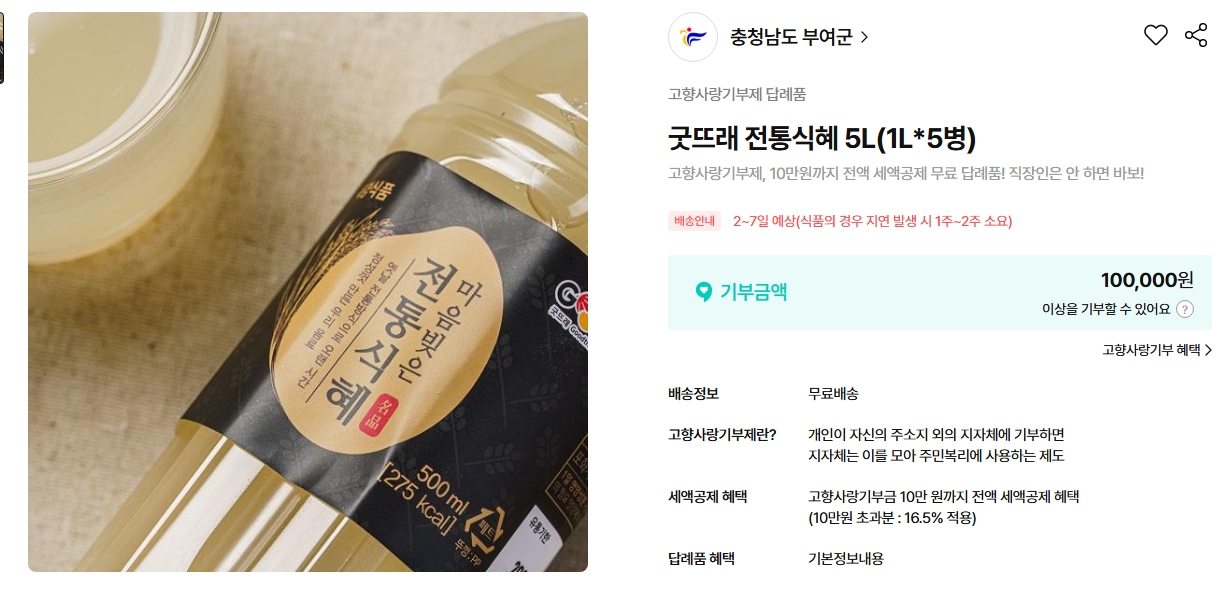This screenshot has height=590, width=1223.
Task: Open the 기본정보내용 text under 답례품 혜택
Action: coord(846,559)
